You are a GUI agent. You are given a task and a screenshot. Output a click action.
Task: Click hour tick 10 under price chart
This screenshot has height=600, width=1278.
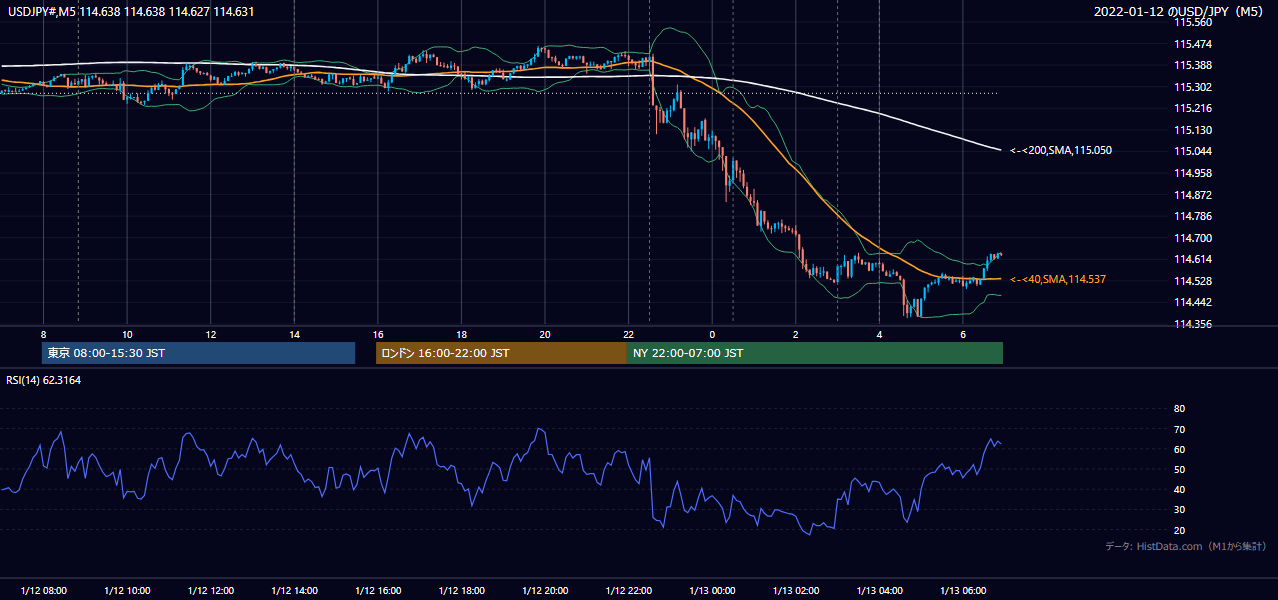tap(127, 334)
